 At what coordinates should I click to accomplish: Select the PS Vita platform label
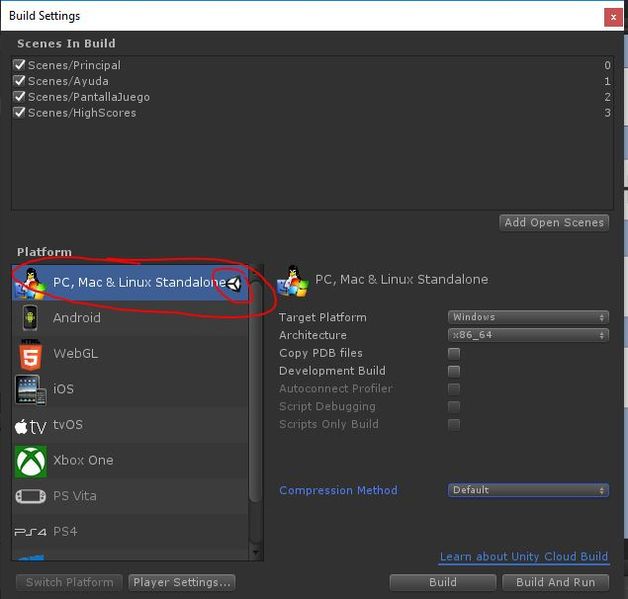[x=75, y=496]
